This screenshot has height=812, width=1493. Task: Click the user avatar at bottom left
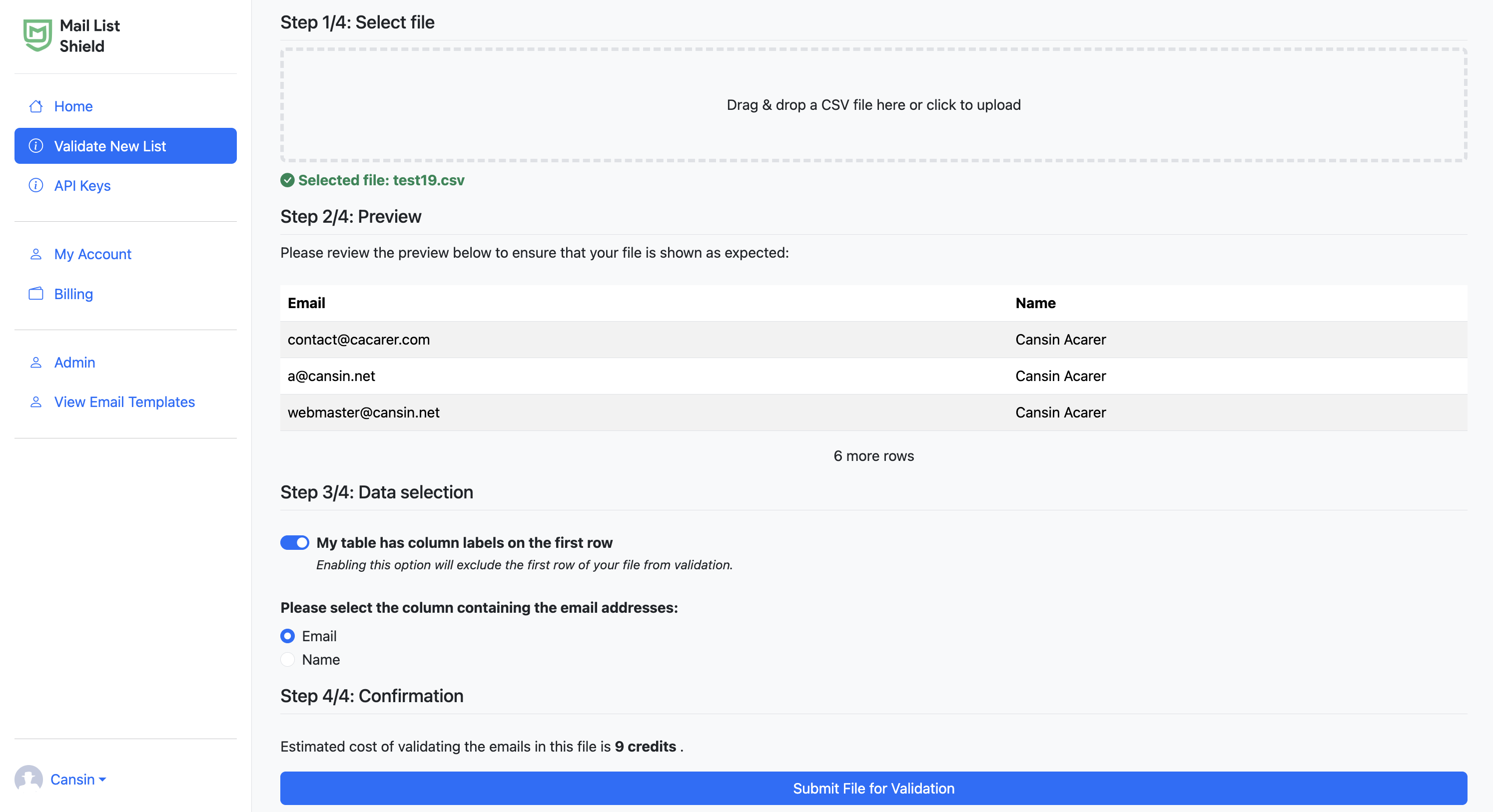click(30, 779)
